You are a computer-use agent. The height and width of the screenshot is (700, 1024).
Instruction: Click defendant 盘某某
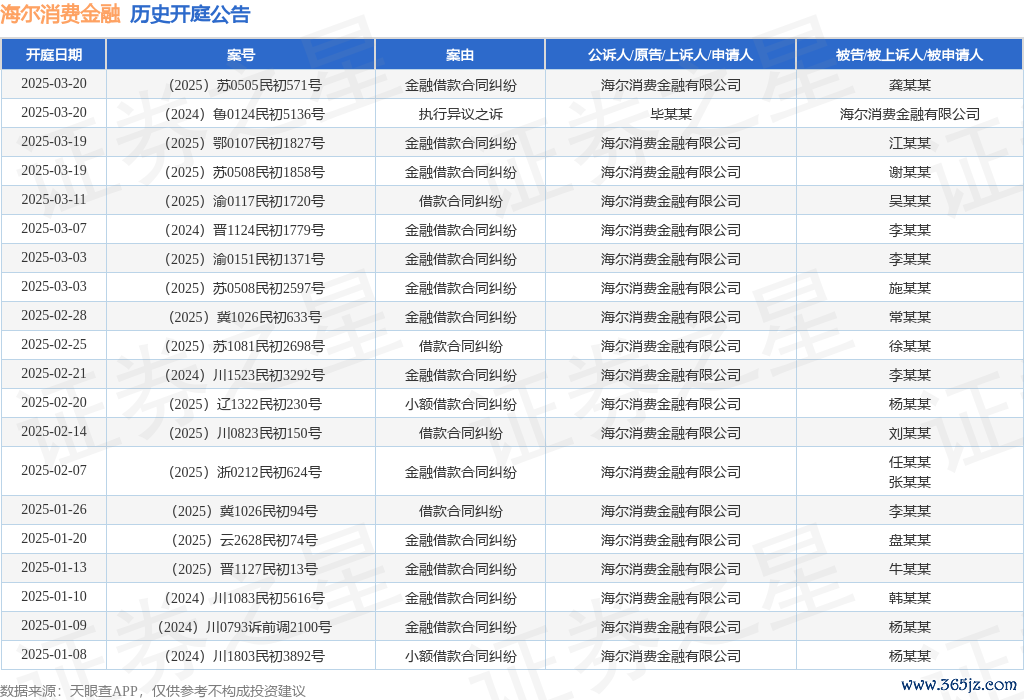pos(910,540)
